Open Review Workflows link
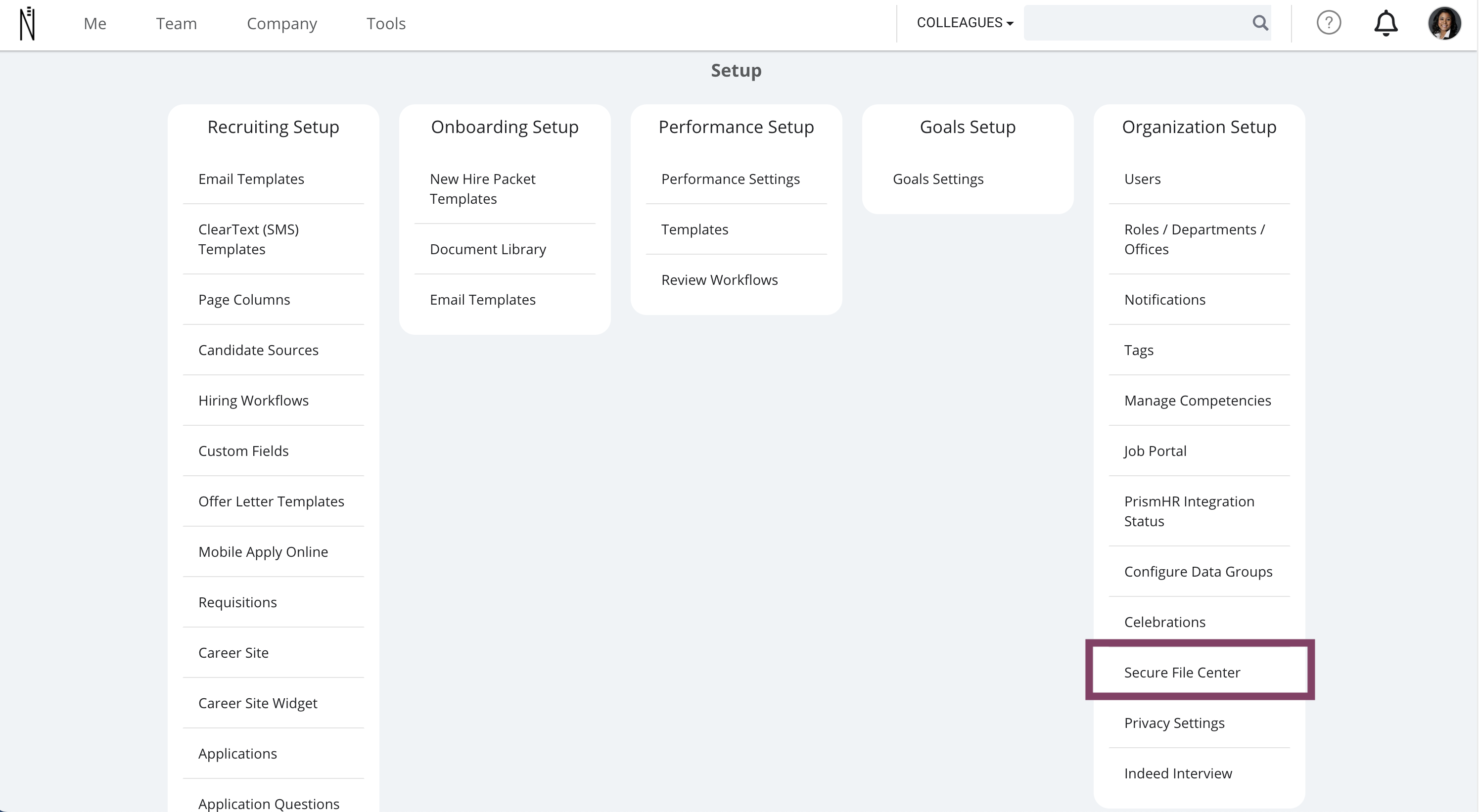 click(x=719, y=279)
